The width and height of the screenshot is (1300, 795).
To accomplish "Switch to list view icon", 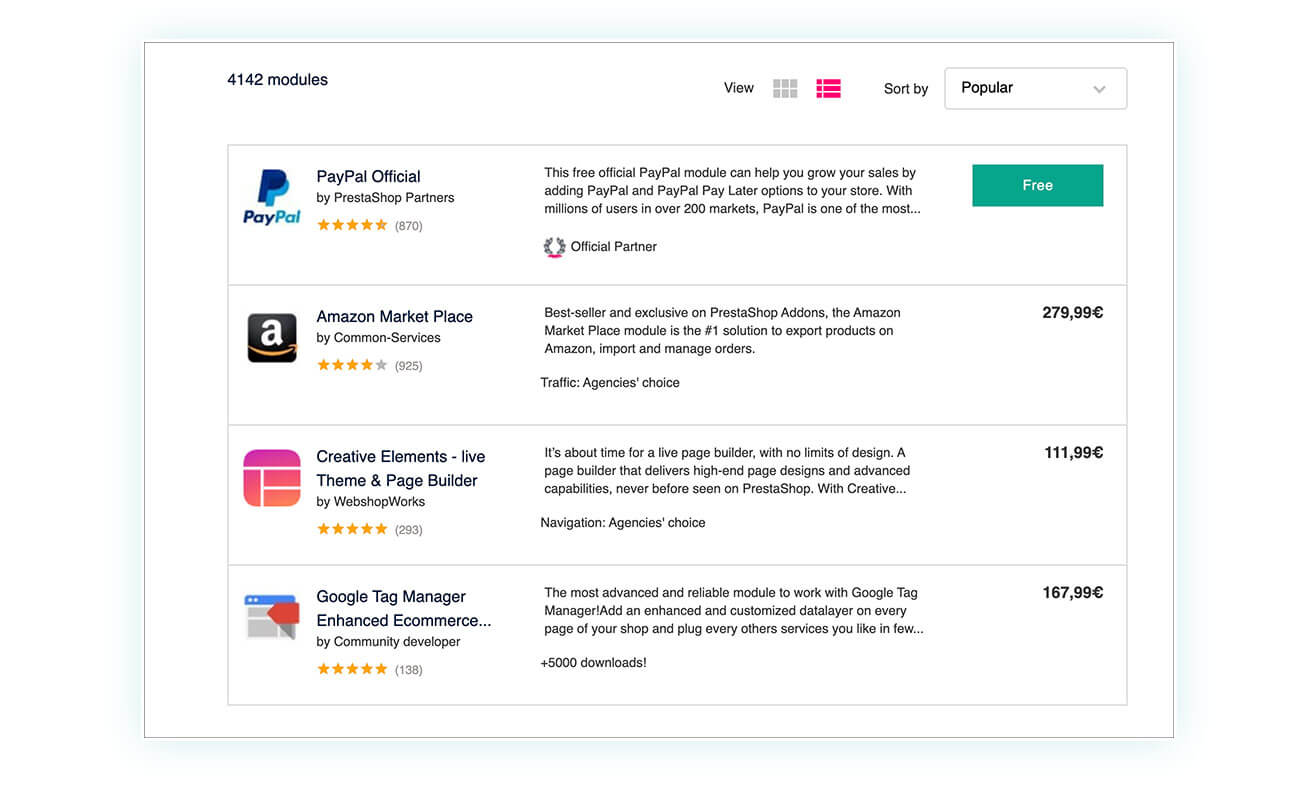I will tap(828, 89).
